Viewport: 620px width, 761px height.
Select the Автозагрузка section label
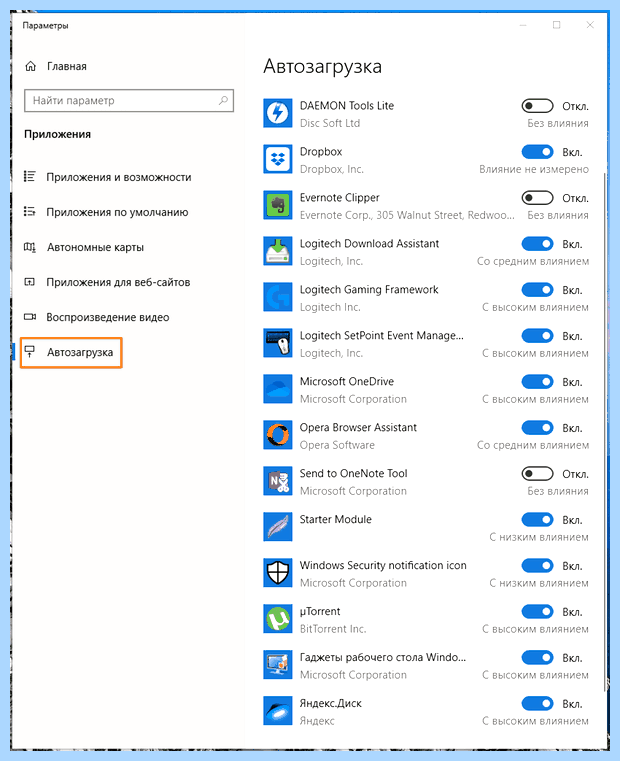pos(80,352)
